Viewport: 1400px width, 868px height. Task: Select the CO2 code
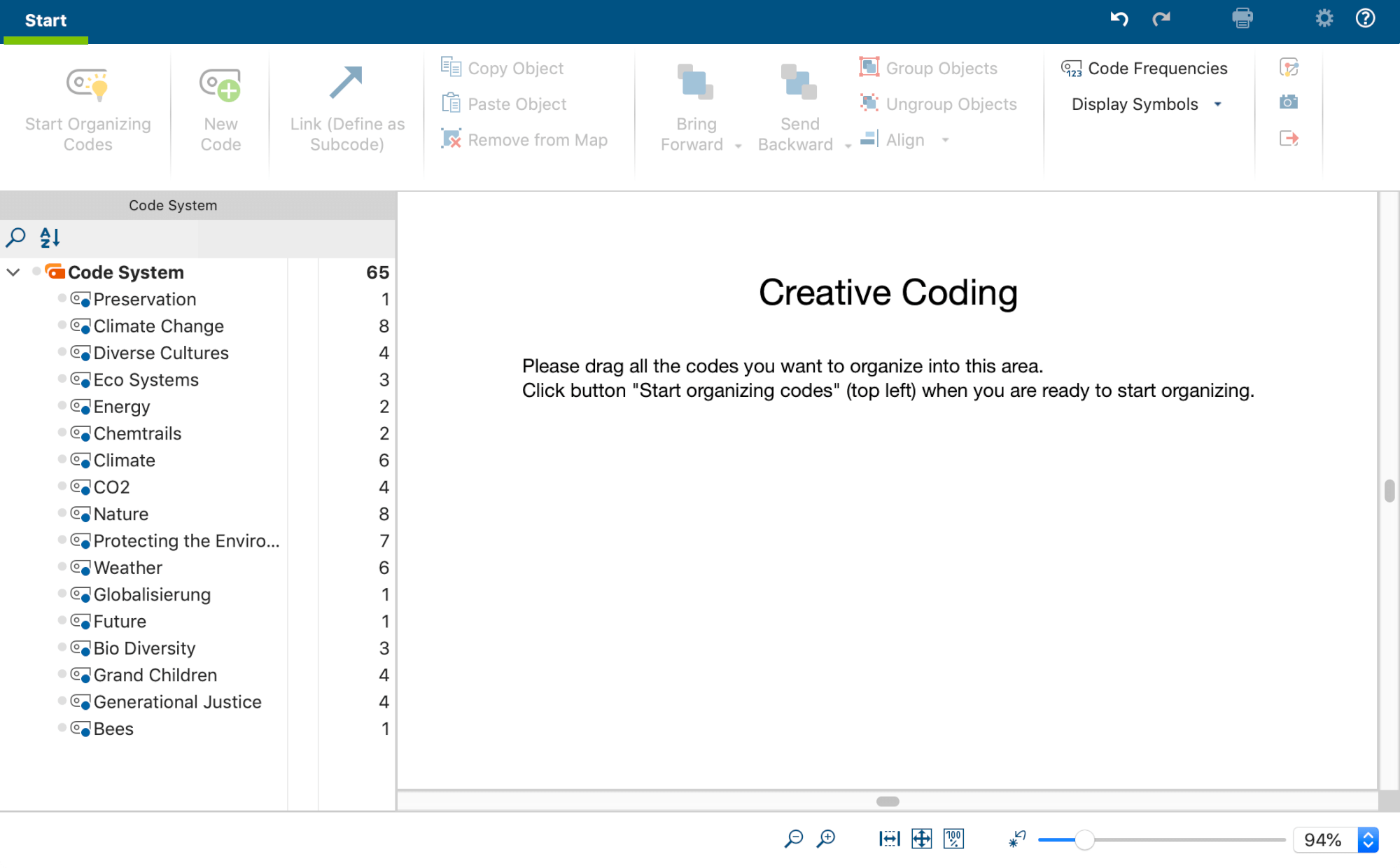pos(111,487)
